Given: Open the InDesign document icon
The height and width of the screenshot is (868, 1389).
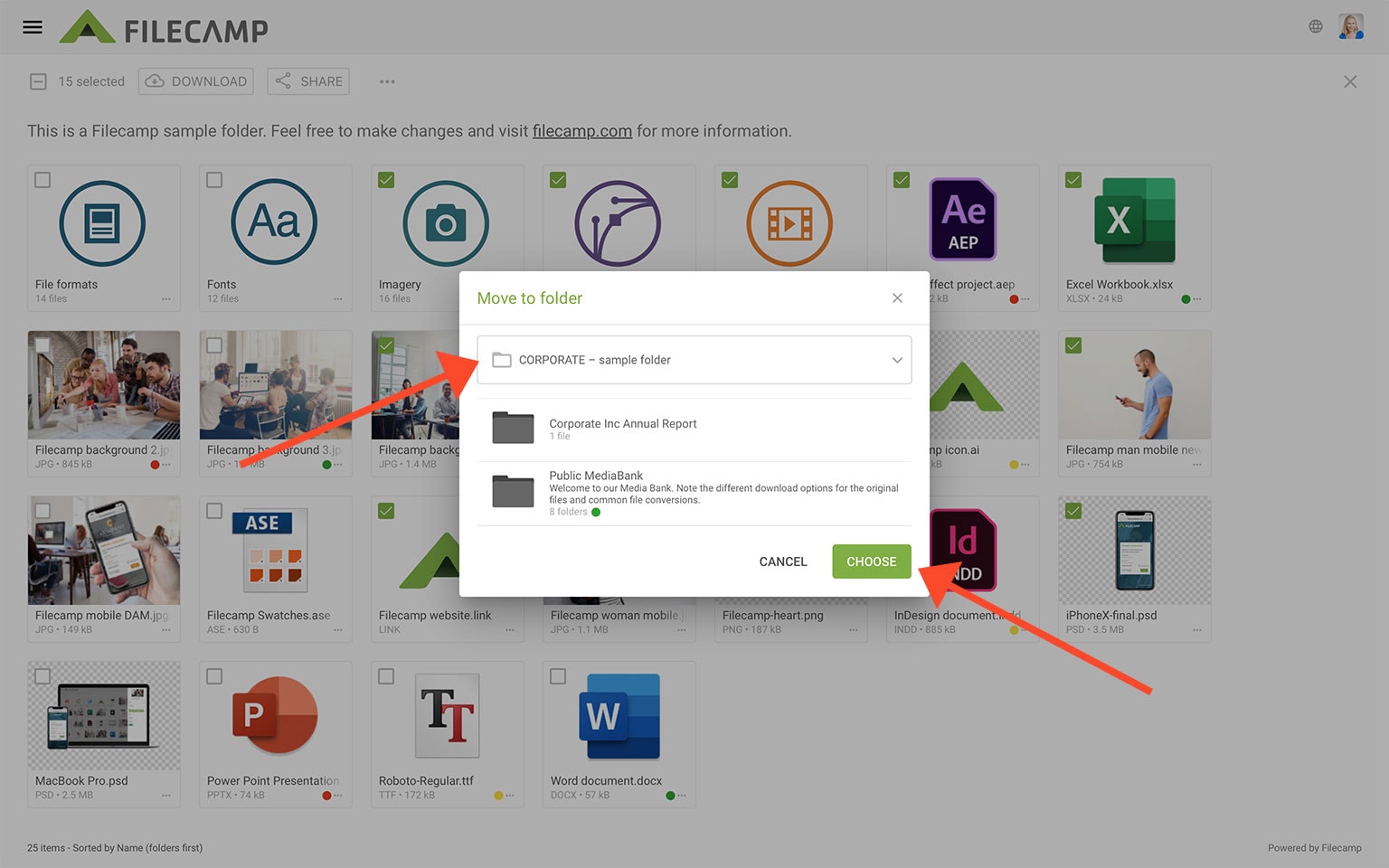Looking at the screenshot, I should [x=963, y=551].
